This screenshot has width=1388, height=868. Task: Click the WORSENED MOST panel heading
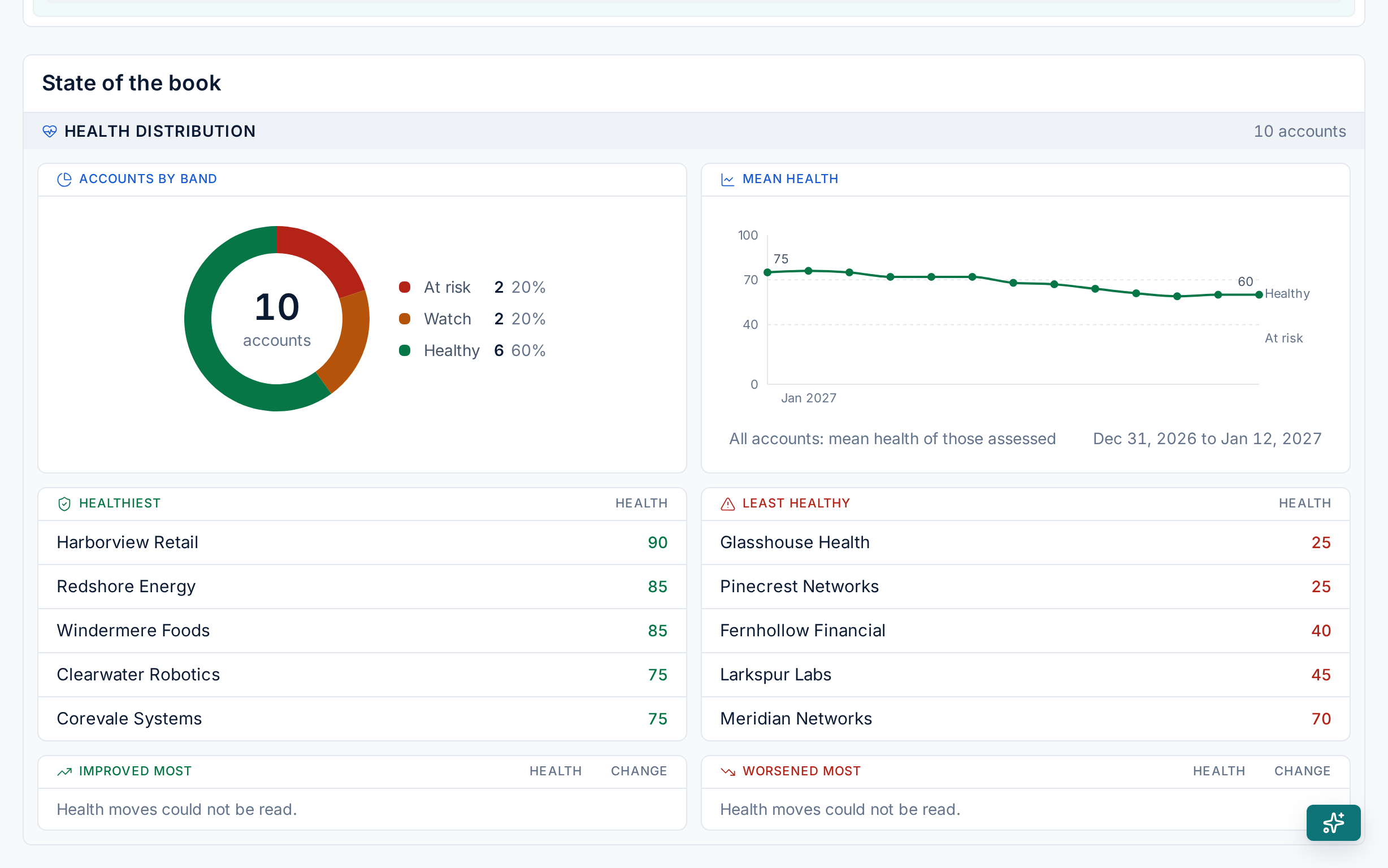click(x=801, y=771)
